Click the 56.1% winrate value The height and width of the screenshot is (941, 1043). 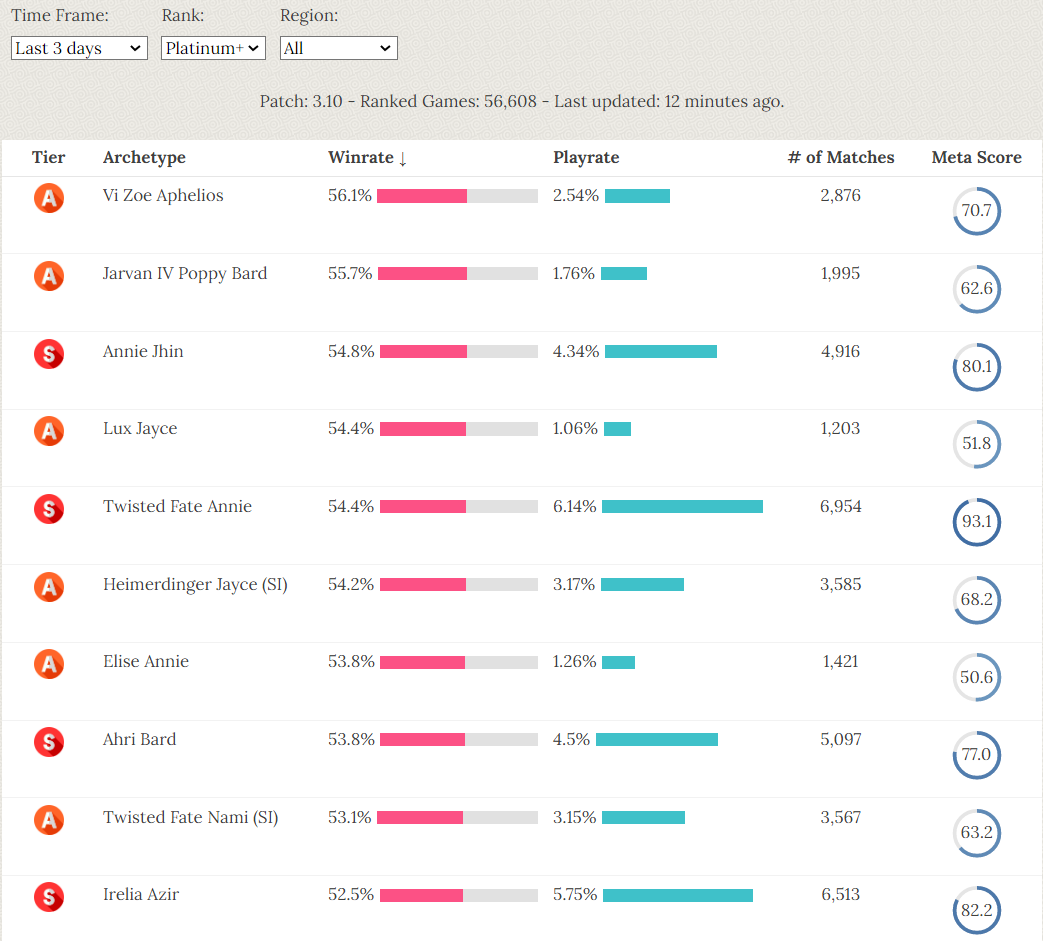[x=350, y=196]
